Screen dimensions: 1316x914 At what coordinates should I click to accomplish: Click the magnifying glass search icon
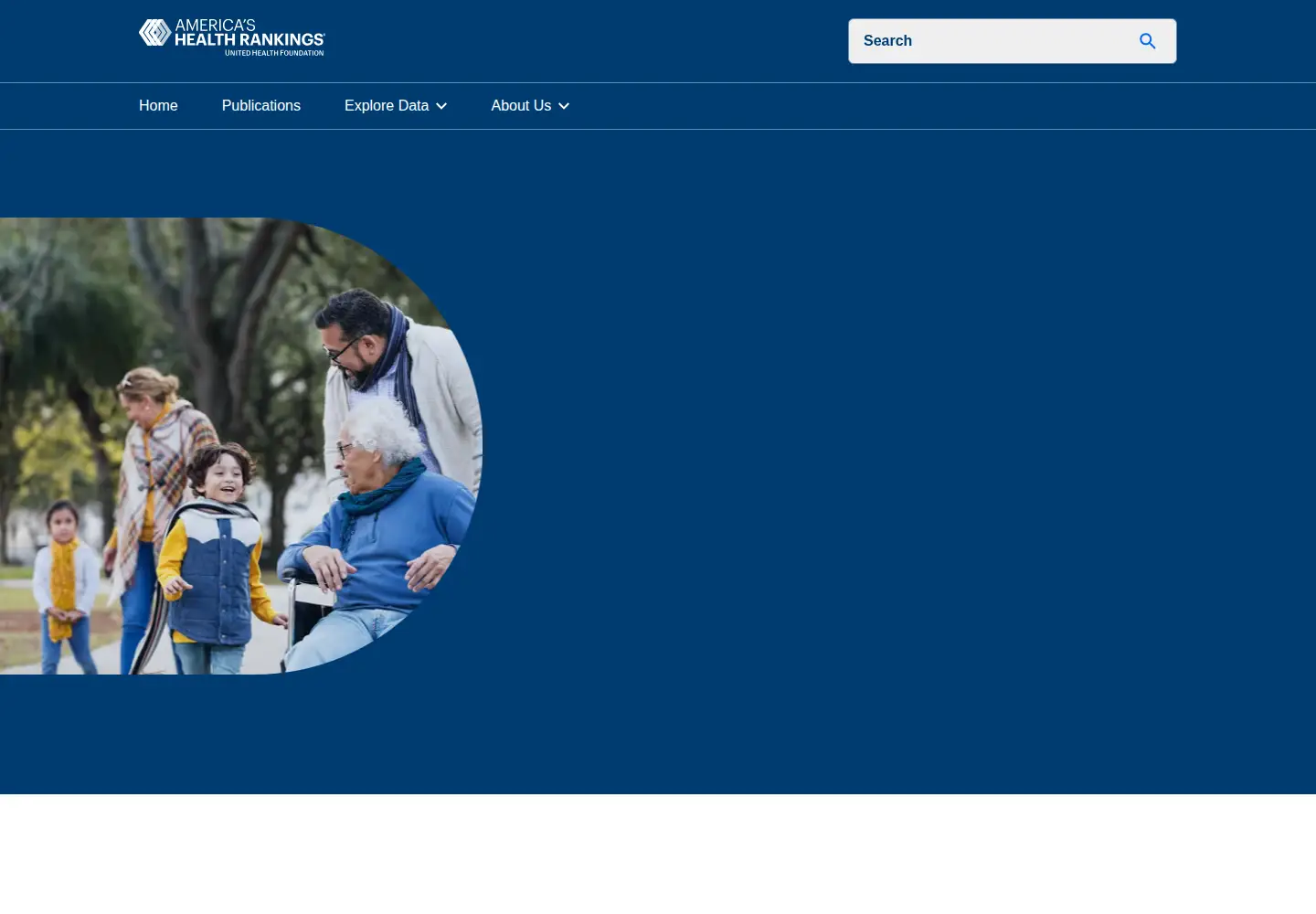(x=1148, y=41)
